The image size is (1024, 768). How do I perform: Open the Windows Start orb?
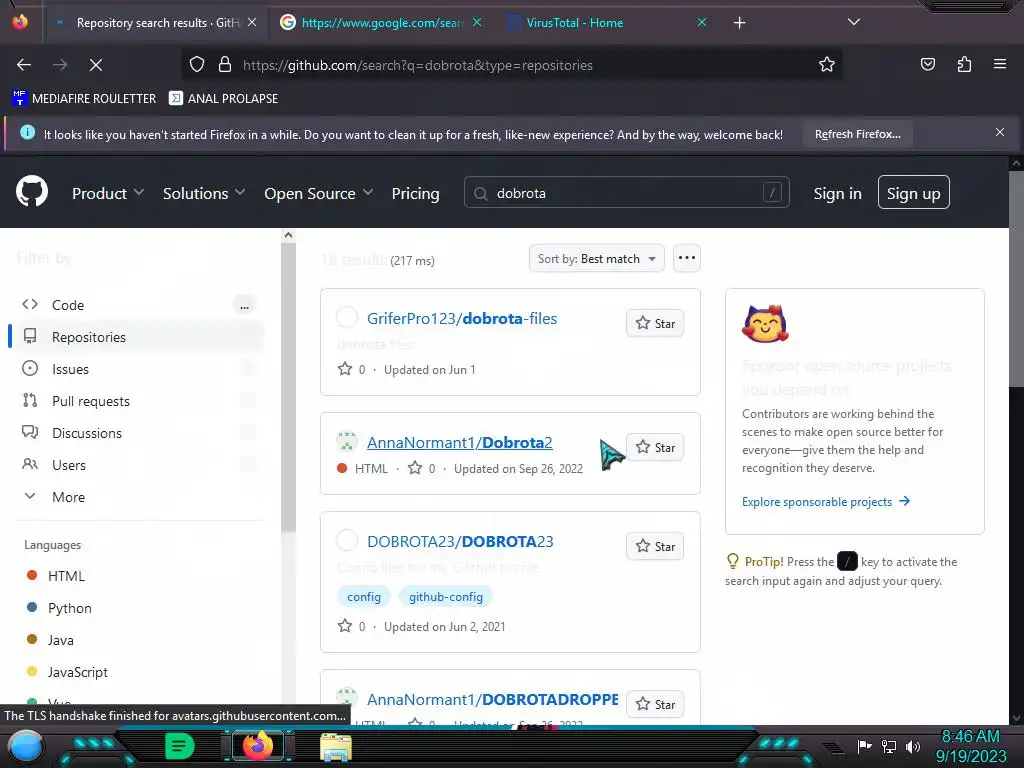pyautogui.click(x=26, y=747)
